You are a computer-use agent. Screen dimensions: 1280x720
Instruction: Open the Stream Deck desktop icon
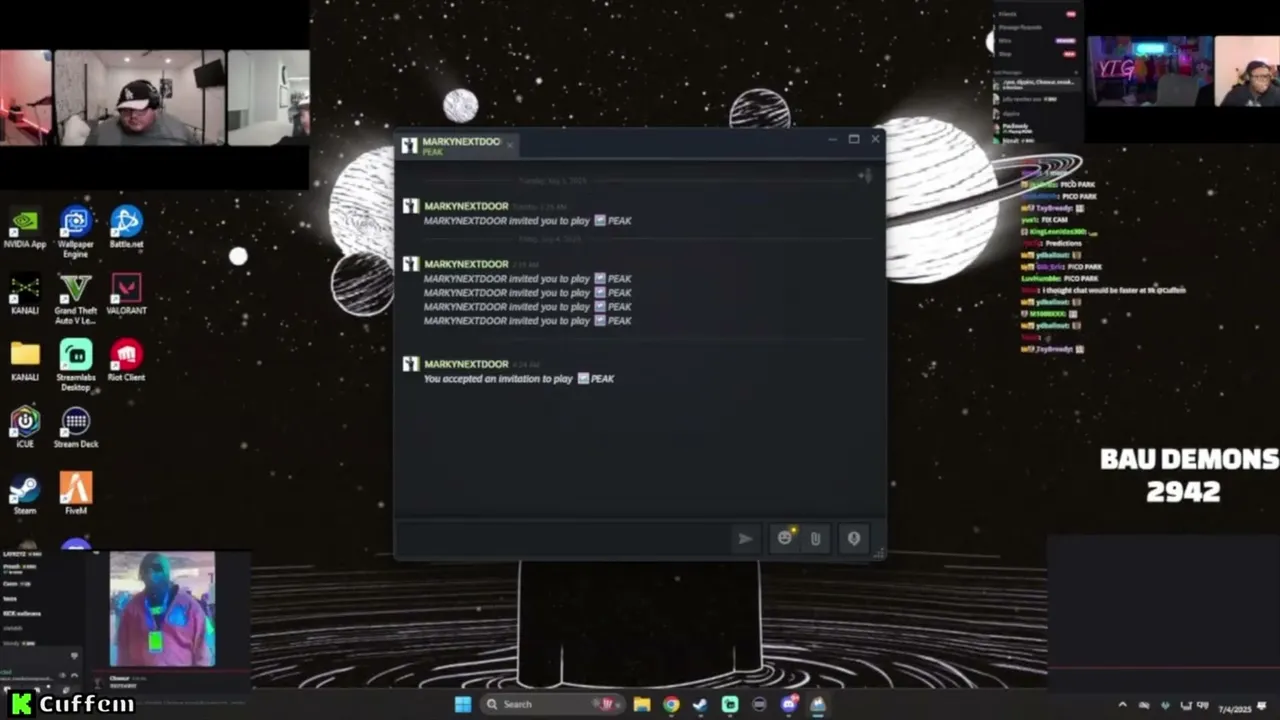tap(76, 428)
